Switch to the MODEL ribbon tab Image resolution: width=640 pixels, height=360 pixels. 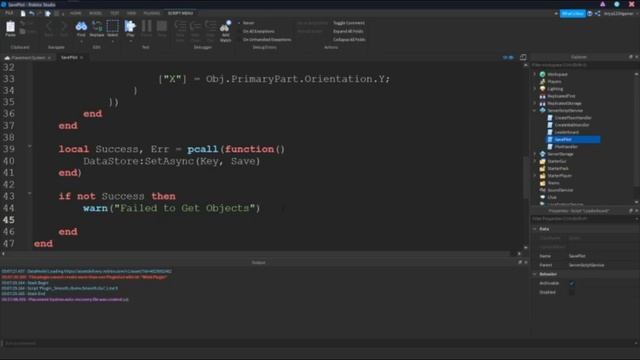tap(96, 13)
